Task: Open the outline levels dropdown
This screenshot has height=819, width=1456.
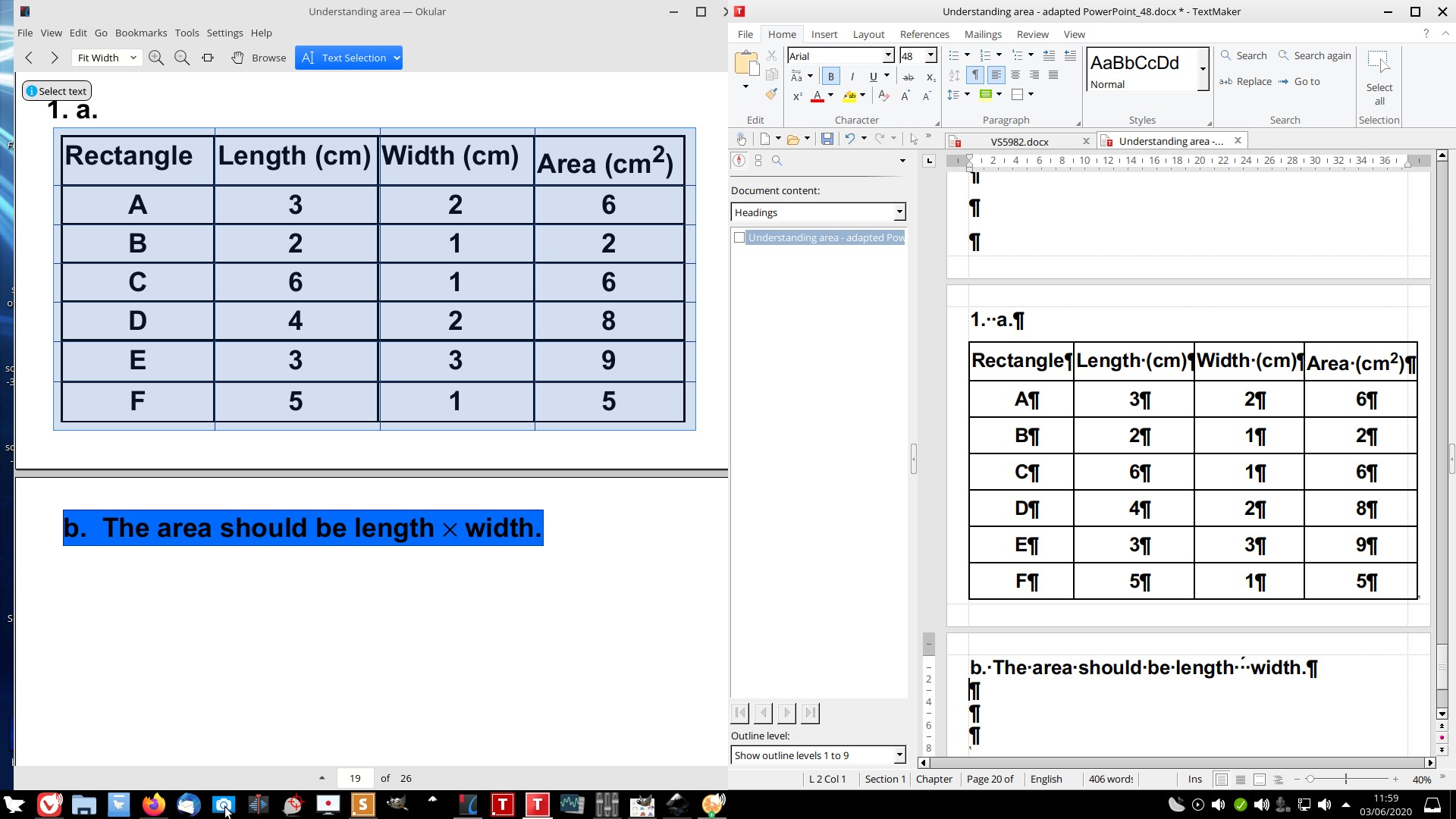Action: 899,755
